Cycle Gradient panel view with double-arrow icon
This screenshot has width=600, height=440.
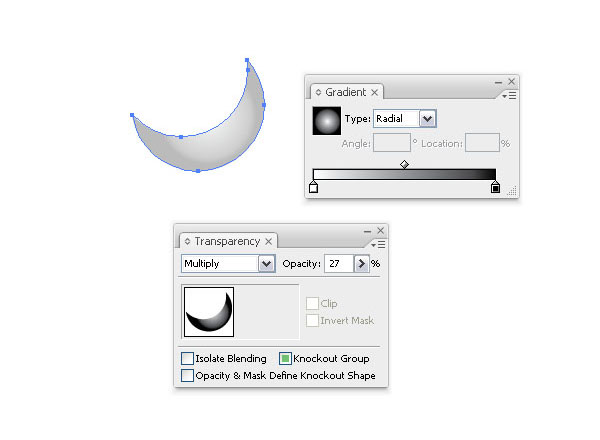(x=318, y=92)
